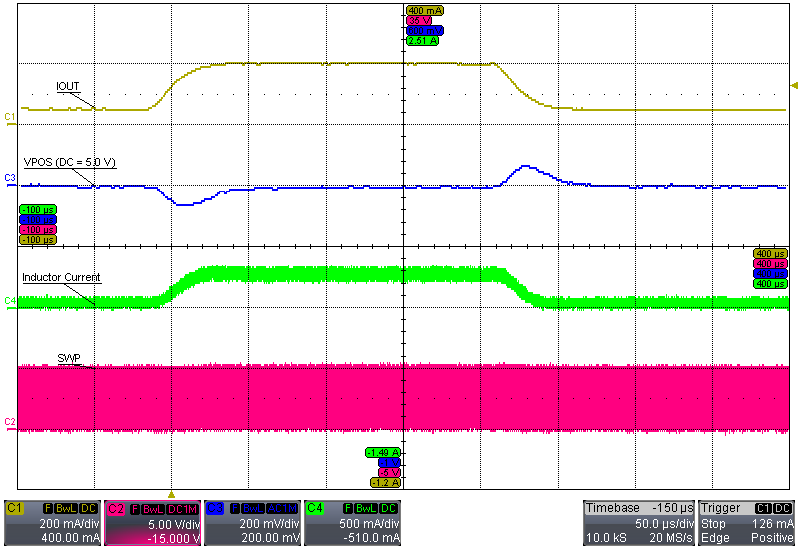Click the trigger level arrow on right edge
Viewport: 800px width, 547px height.
pos(794,86)
